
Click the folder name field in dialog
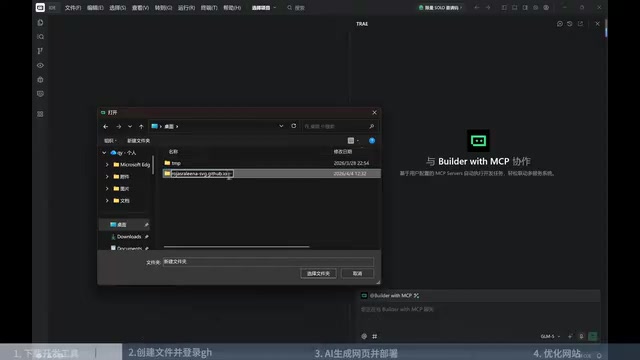[x=268, y=262]
